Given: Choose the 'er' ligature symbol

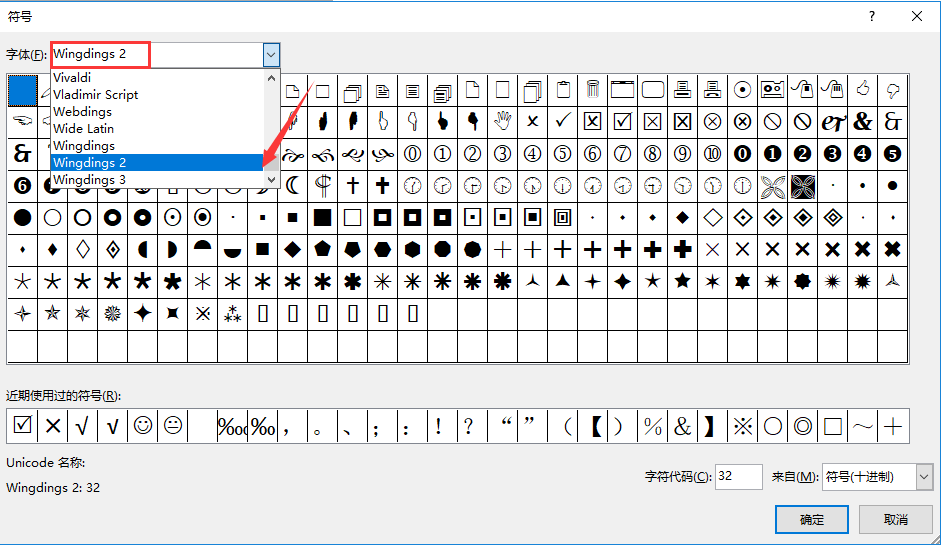Looking at the screenshot, I should click(833, 122).
